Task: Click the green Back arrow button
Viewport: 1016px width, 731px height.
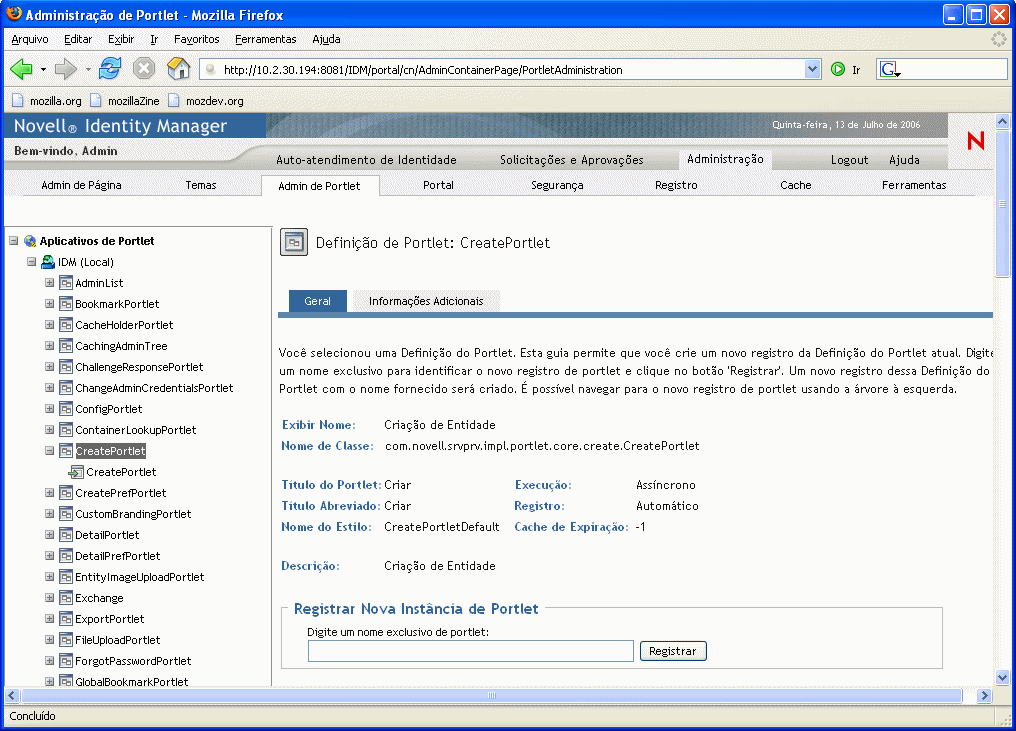Action: click(21, 69)
